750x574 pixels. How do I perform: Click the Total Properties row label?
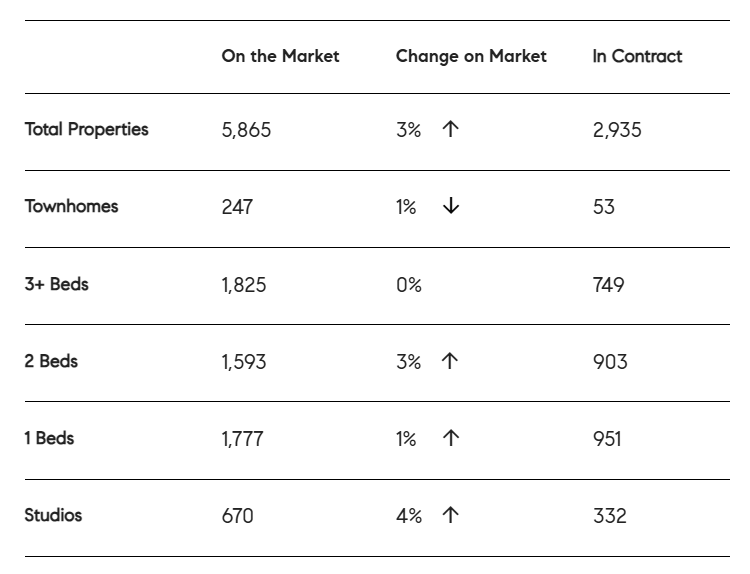click(x=86, y=129)
